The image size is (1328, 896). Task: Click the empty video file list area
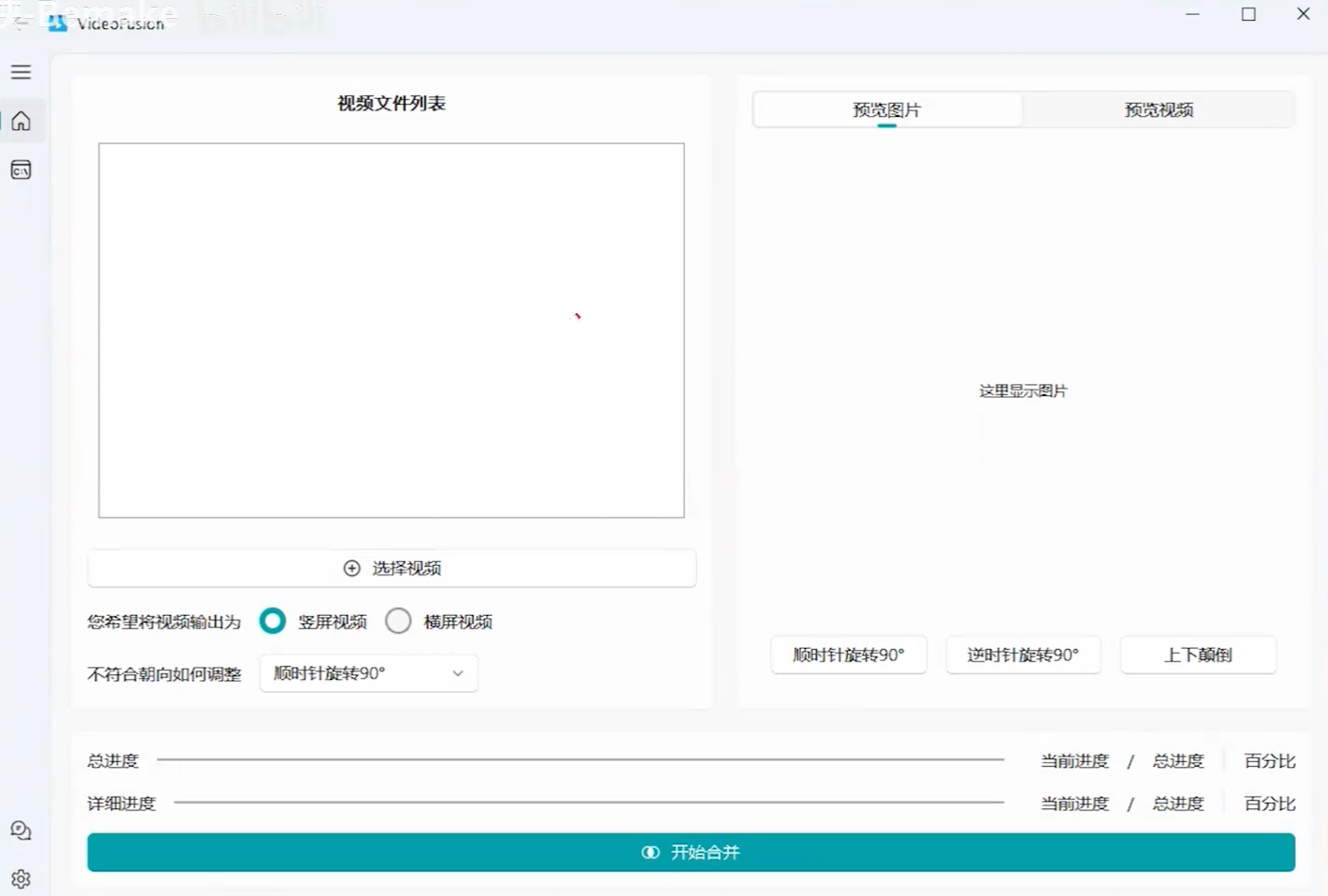(391, 330)
